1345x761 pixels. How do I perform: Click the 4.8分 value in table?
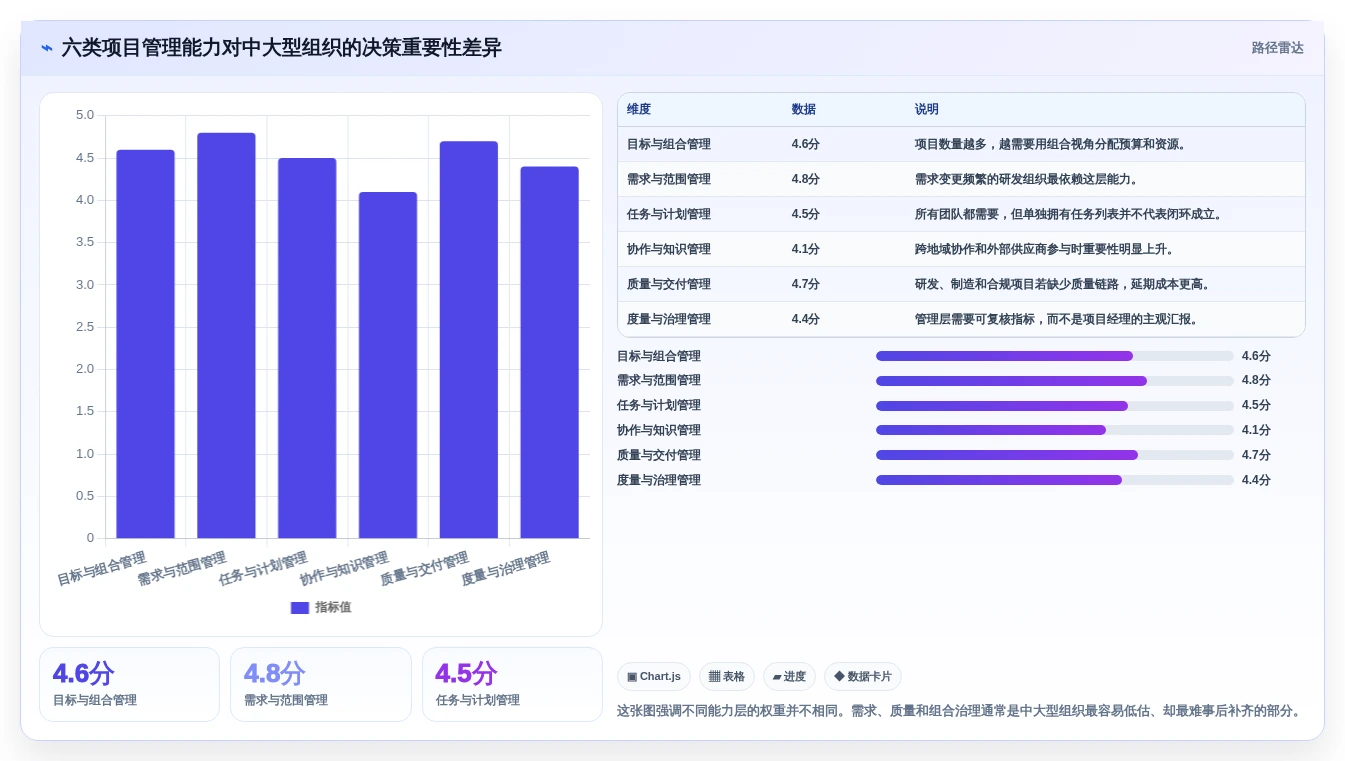click(805, 179)
